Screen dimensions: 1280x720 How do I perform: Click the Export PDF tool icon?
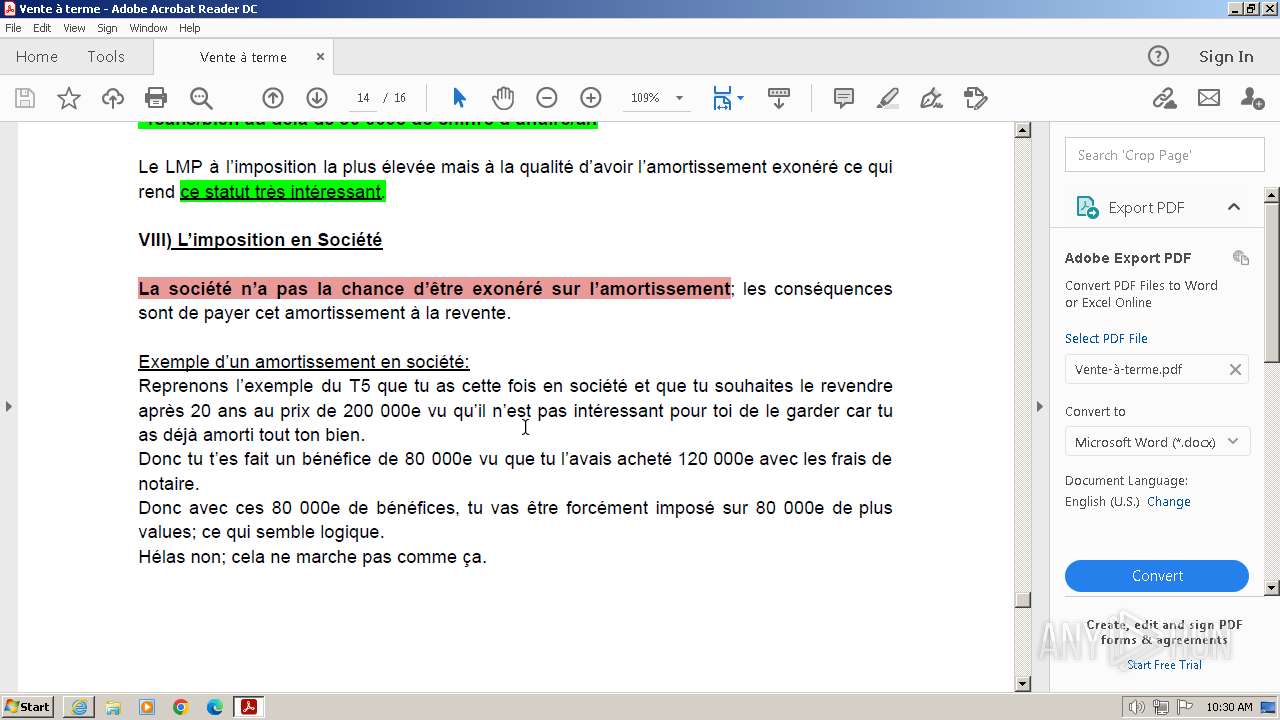(x=1087, y=207)
